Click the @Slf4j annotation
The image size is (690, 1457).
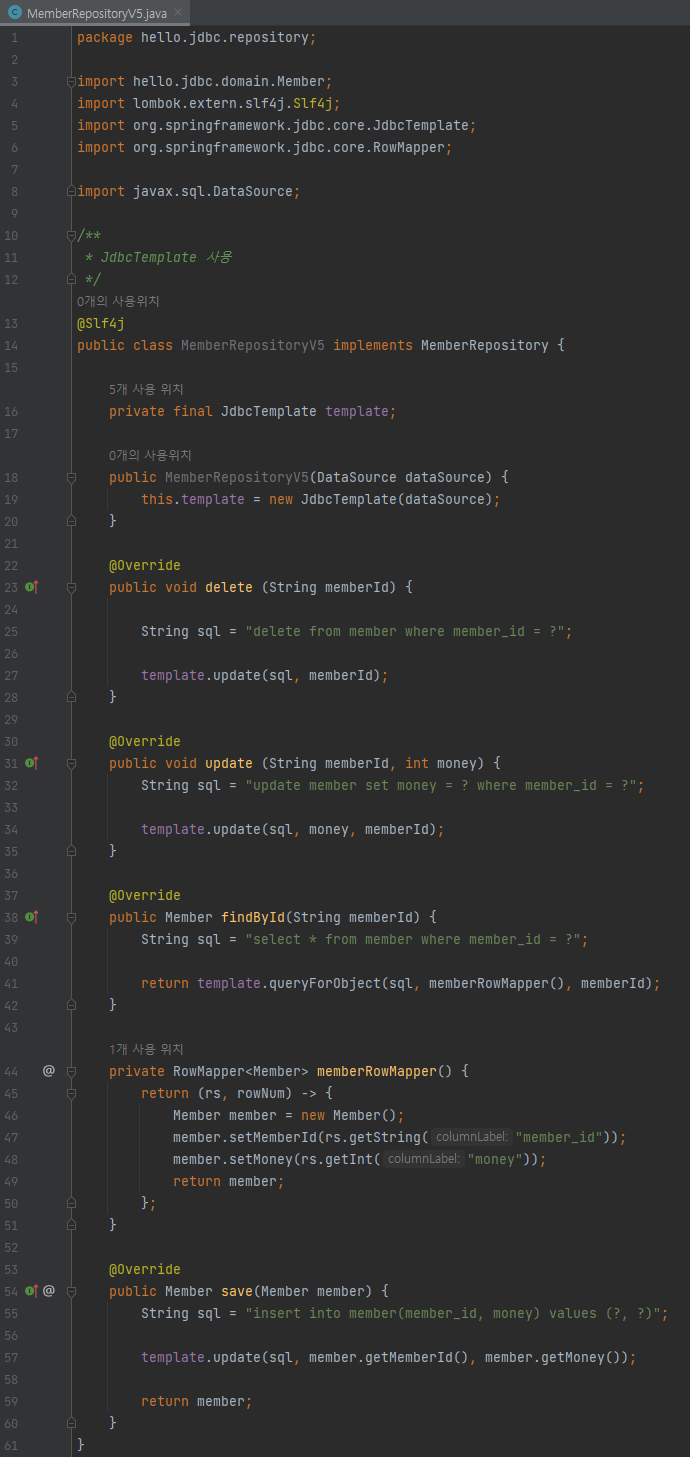[x=101, y=323]
